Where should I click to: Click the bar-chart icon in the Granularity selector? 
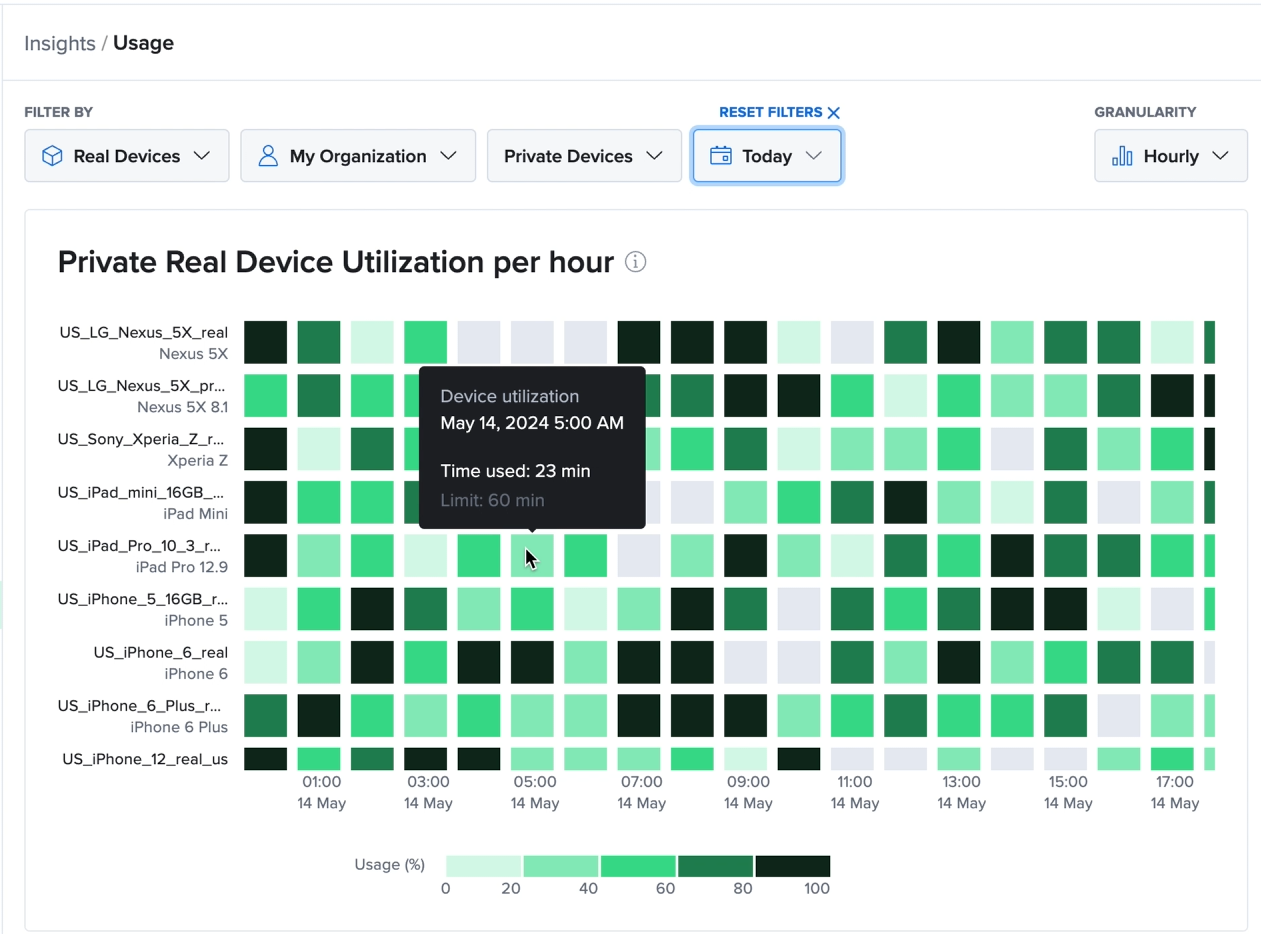point(1124,156)
